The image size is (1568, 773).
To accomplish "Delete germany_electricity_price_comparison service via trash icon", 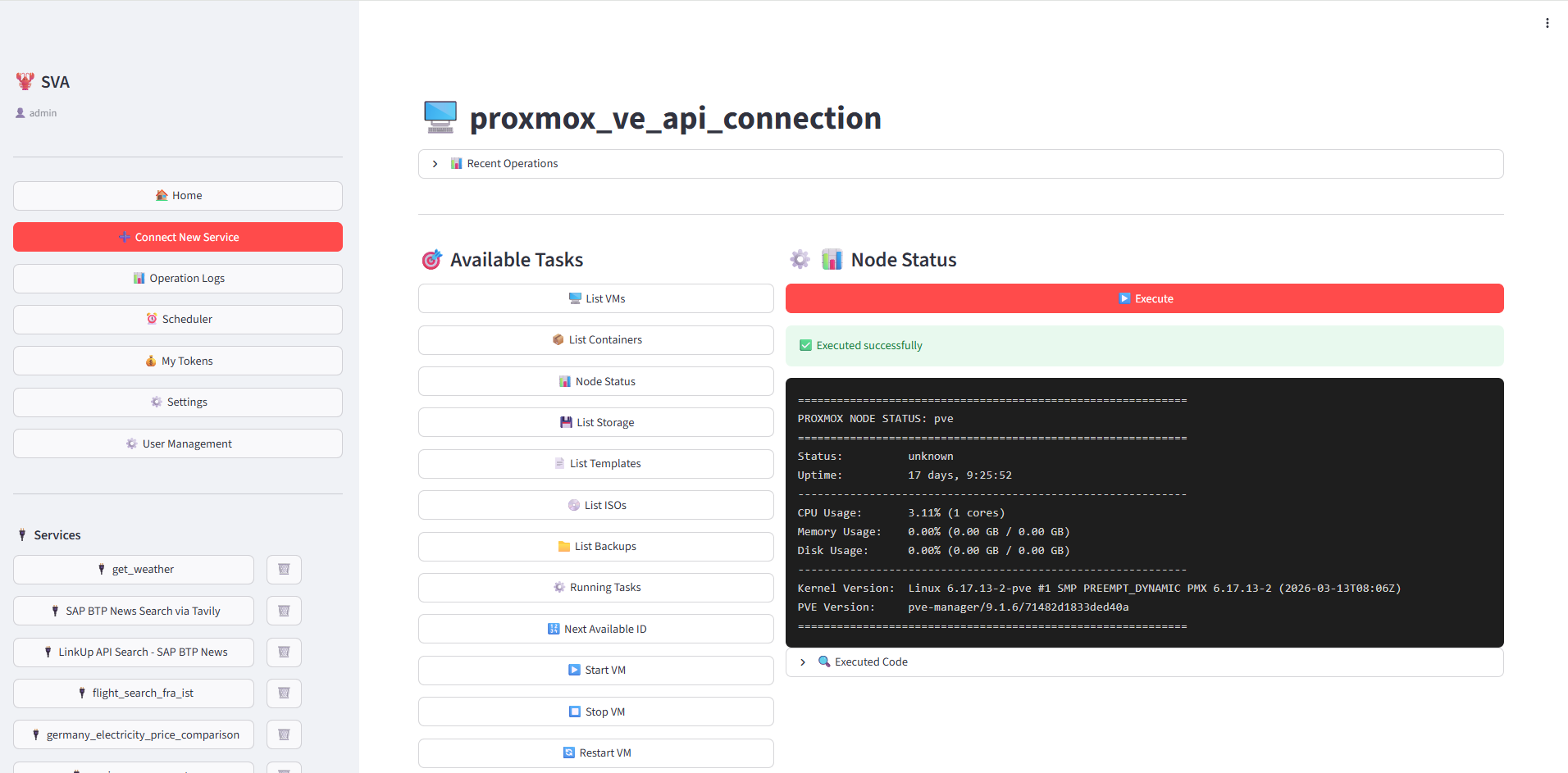I will (x=284, y=734).
